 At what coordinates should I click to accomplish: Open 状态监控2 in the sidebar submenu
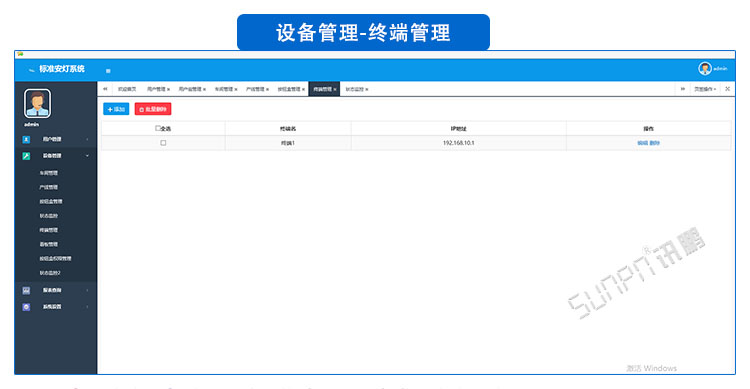50,273
